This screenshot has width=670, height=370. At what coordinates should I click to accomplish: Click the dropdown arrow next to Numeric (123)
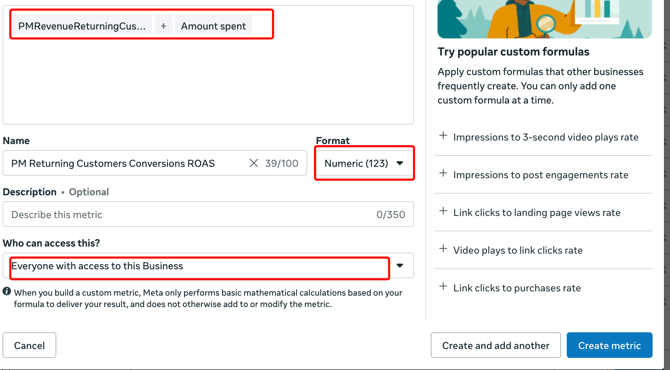(400, 163)
